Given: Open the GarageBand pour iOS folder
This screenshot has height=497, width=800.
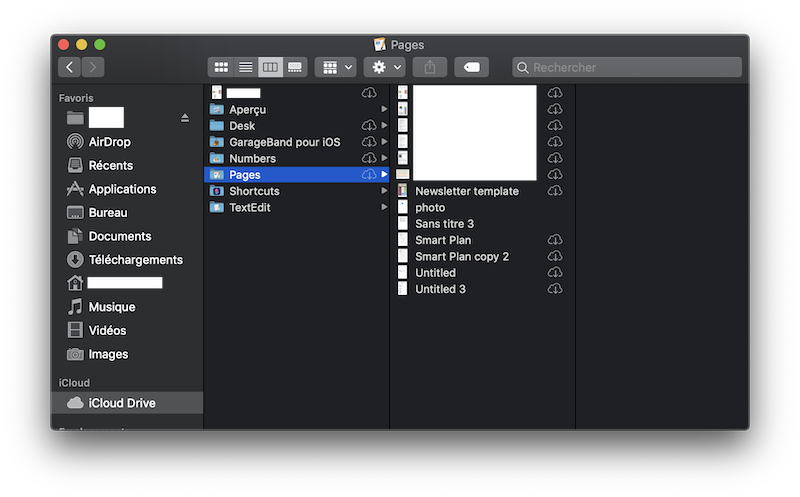Looking at the screenshot, I should coord(284,142).
